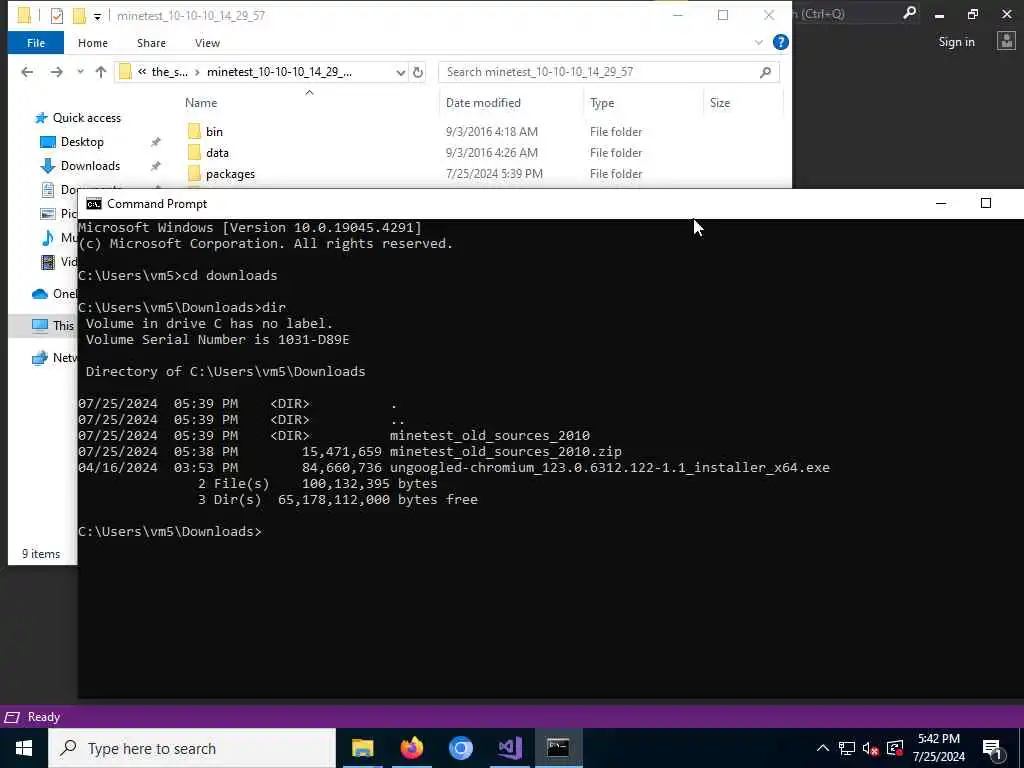Open the recent locations dropdown arrow

coord(80,72)
